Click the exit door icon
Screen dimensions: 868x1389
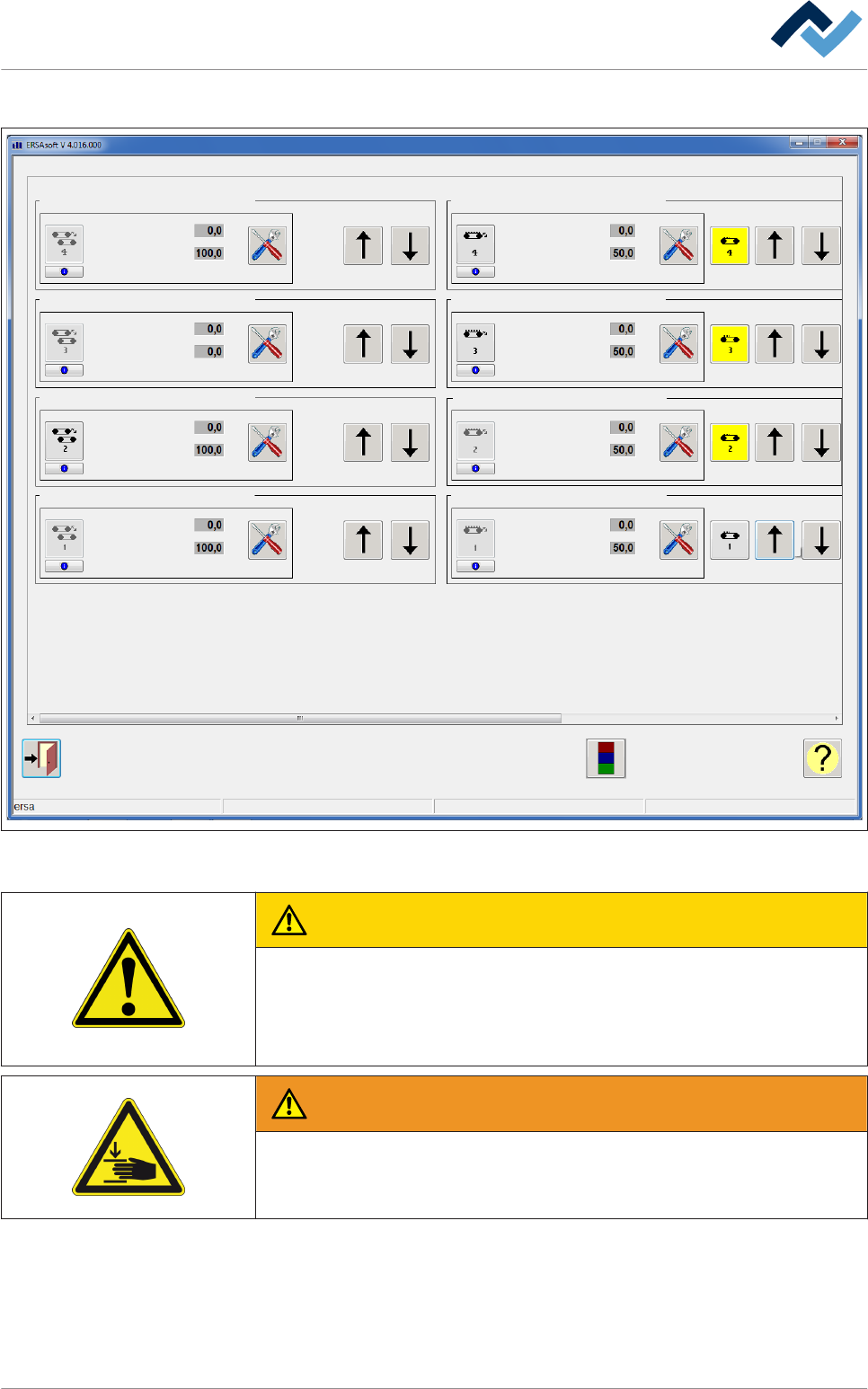tap(41, 758)
